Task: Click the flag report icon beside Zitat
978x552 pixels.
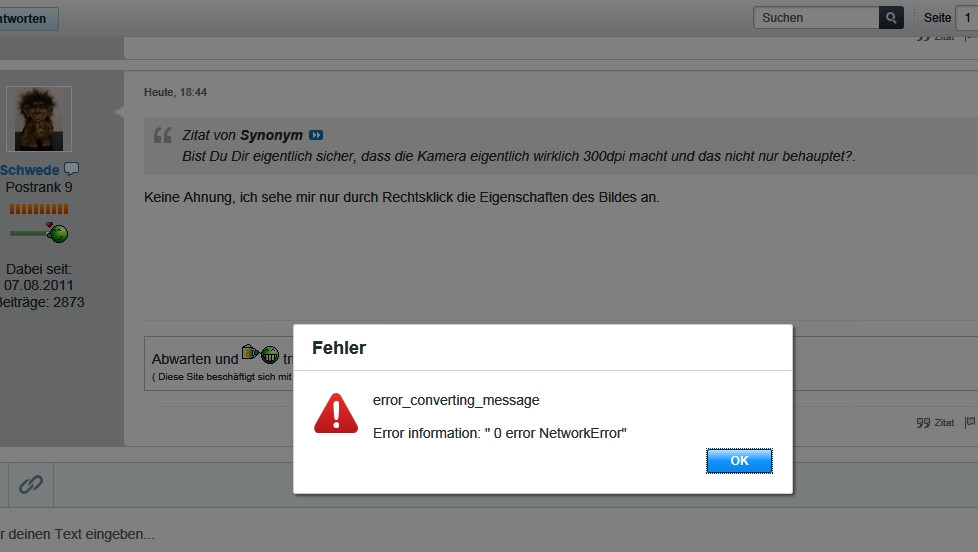Action: (969, 423)
